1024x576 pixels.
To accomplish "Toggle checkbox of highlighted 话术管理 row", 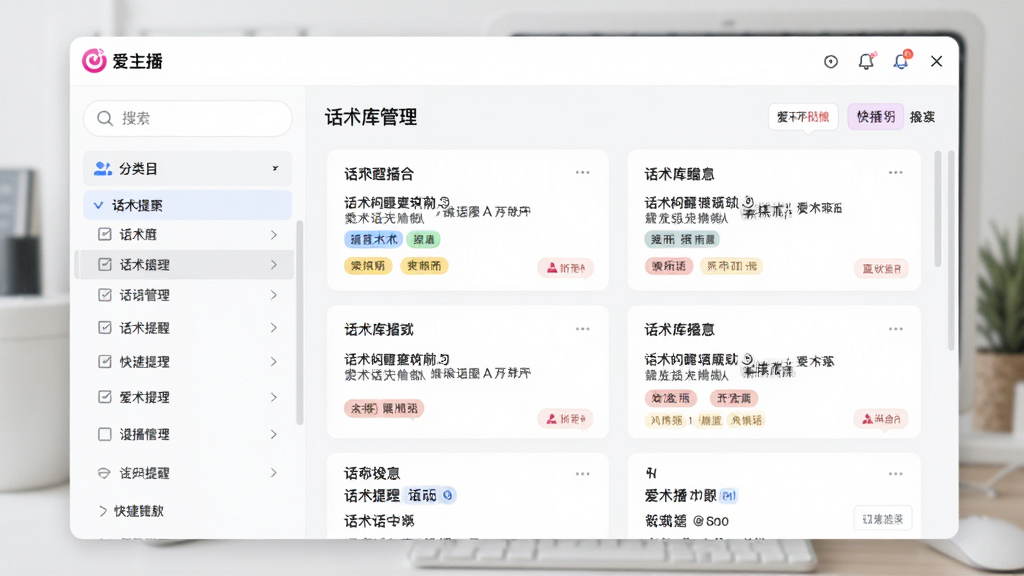I will pos(104,264).
